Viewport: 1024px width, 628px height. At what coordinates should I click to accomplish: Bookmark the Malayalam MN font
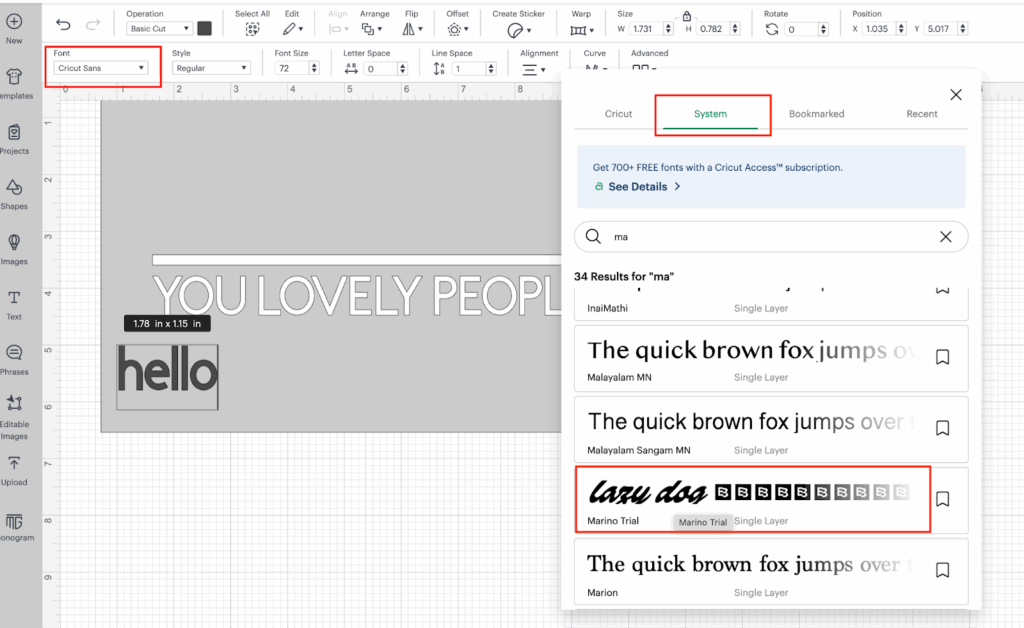[942, 356]
